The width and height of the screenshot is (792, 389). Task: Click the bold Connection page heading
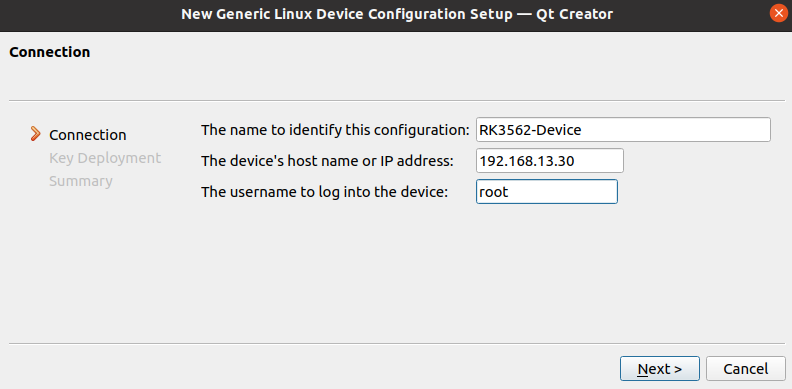coord(50,52)
